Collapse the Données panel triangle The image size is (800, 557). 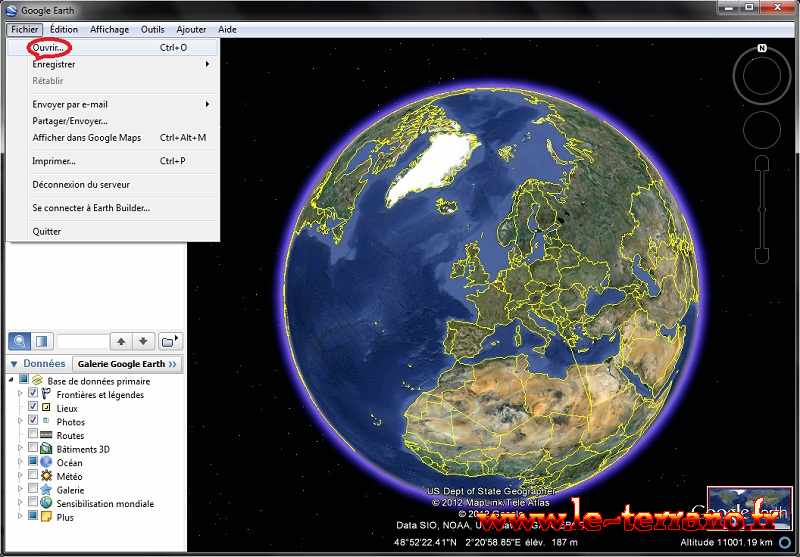pos(13,364)
